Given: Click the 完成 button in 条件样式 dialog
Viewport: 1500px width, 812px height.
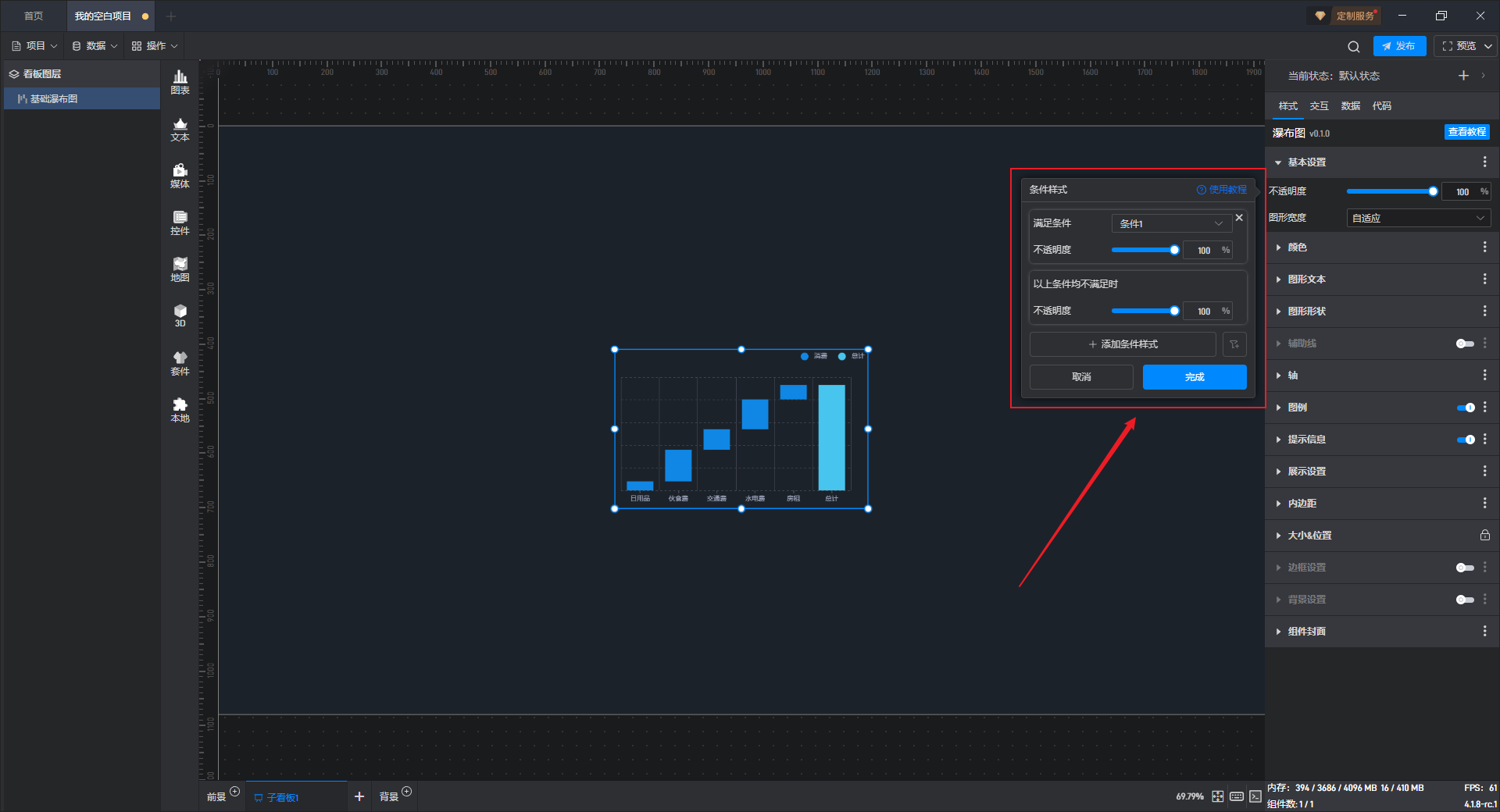Looking at the screenshot, I should tap(1195, 377).
